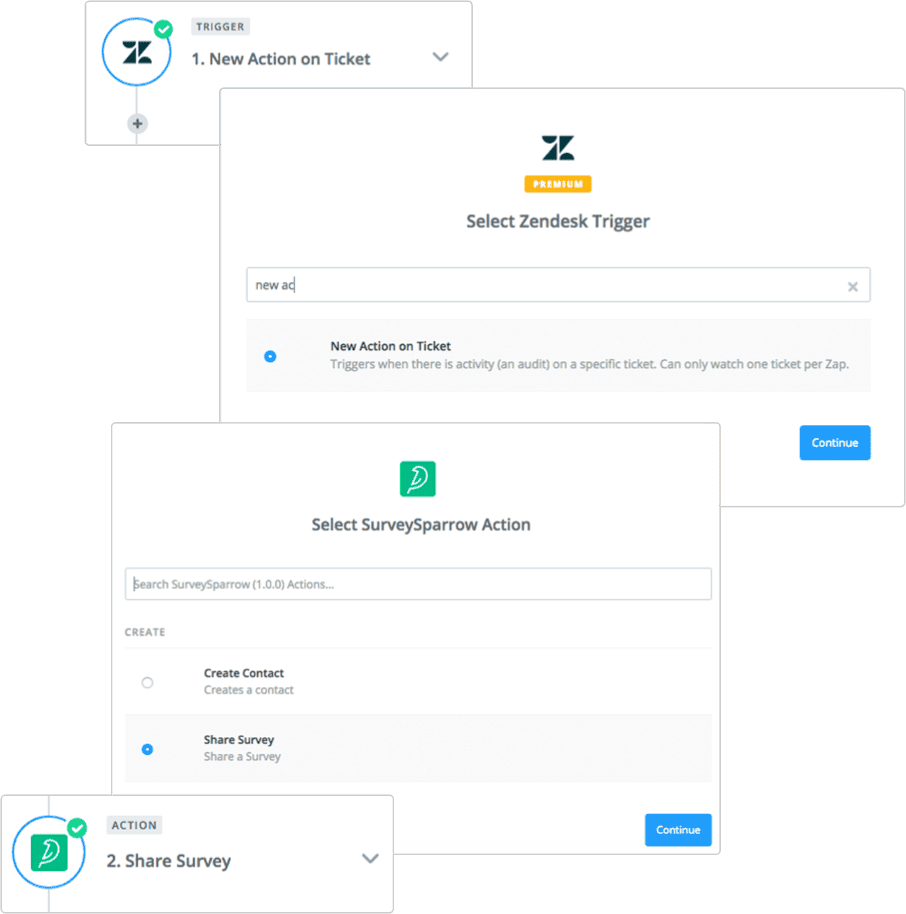Click the plus icon to add a step

pos(138,124)
